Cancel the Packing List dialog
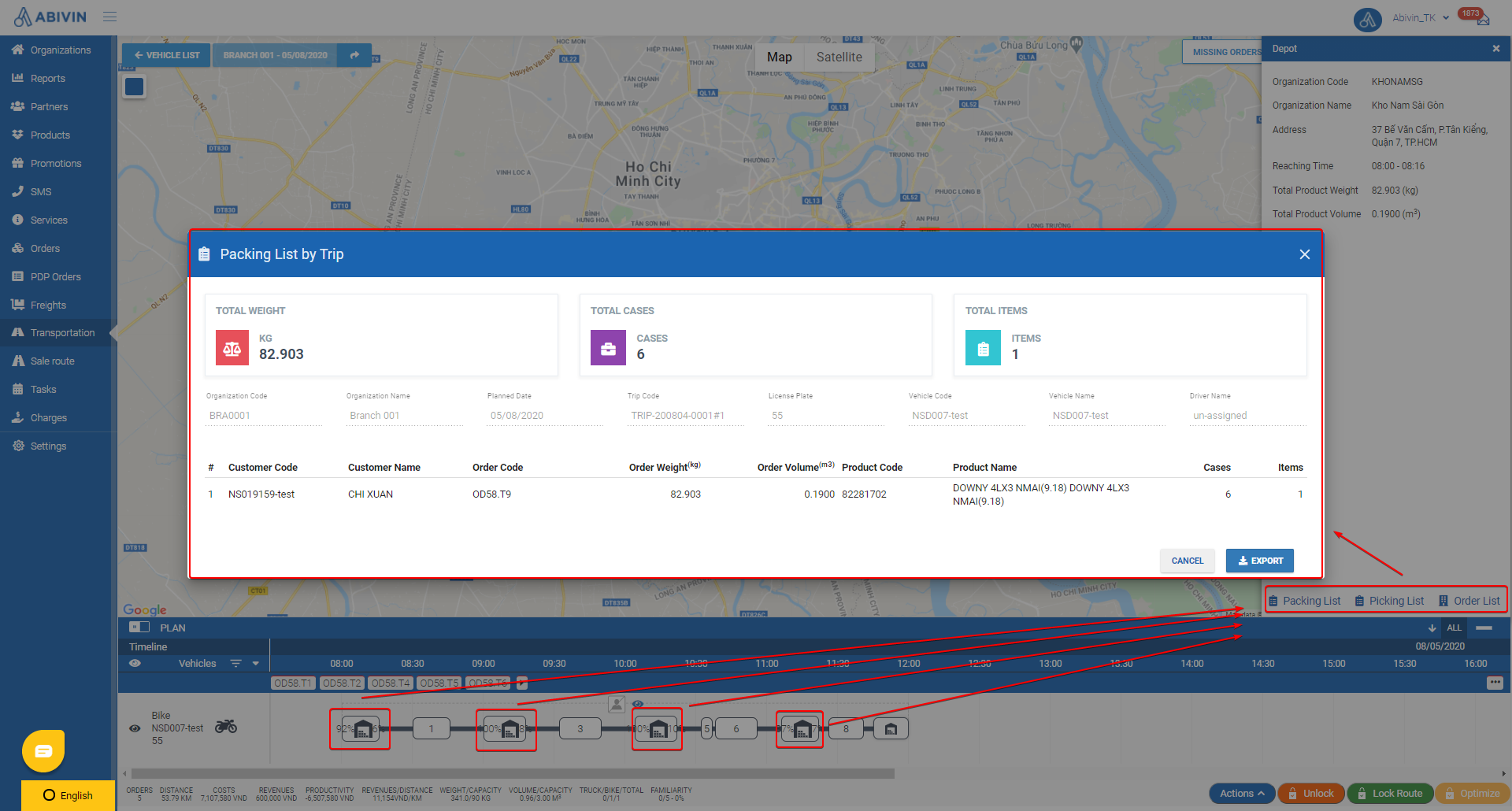The height and width of the screenshot is (811, 1512). click(x=1187, y=561)
